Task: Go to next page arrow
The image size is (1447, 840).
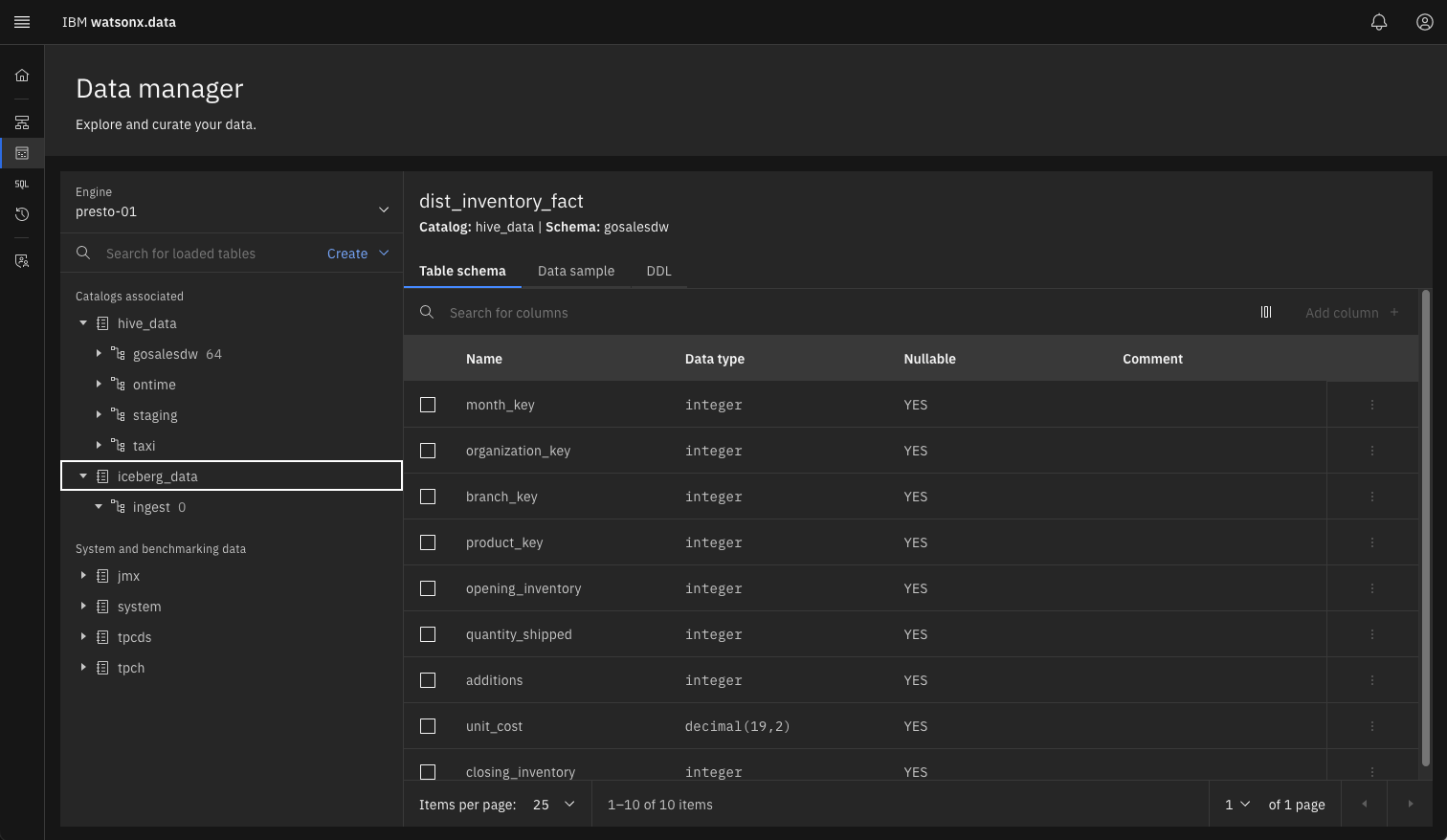Action: 1410,804
